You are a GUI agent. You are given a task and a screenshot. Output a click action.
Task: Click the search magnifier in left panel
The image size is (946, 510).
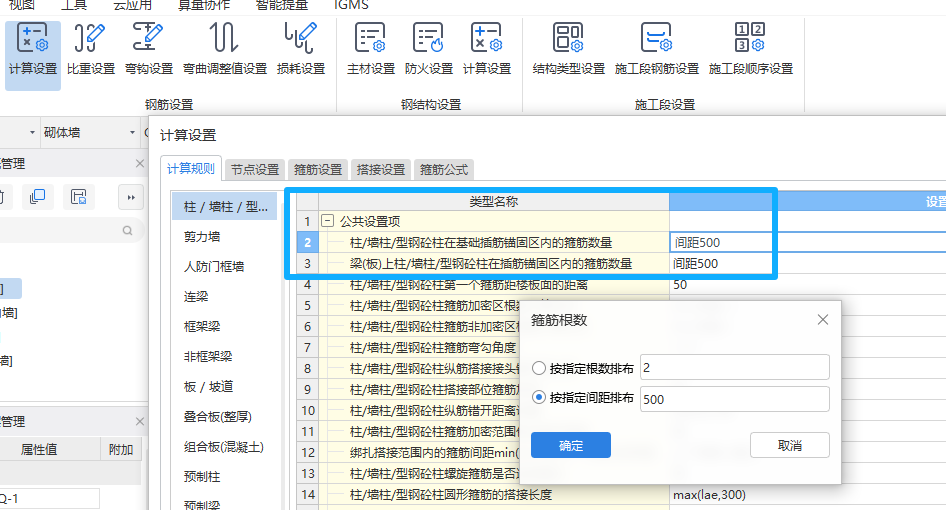(x=127, y=231)
